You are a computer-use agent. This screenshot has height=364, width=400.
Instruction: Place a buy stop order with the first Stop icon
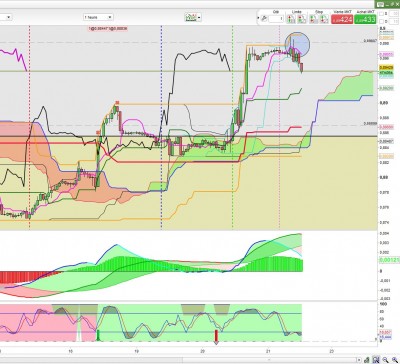[x=313, y=19]
